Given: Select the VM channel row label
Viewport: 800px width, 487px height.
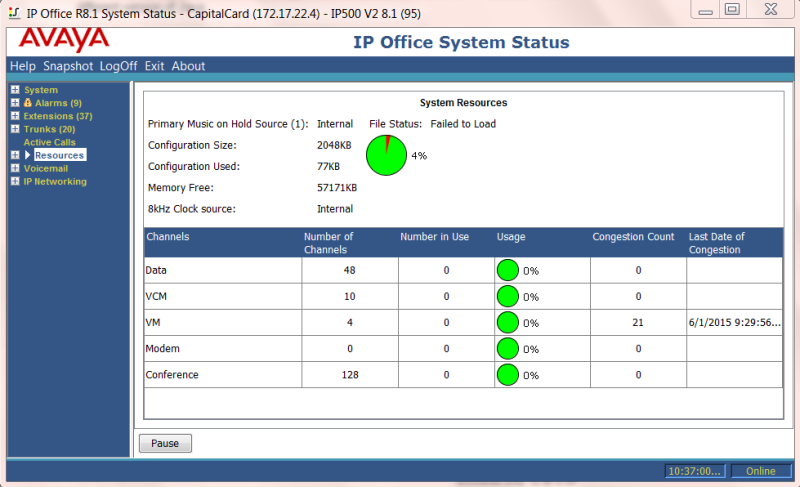Looking at the screenshot, I should (x=153, y=323).
